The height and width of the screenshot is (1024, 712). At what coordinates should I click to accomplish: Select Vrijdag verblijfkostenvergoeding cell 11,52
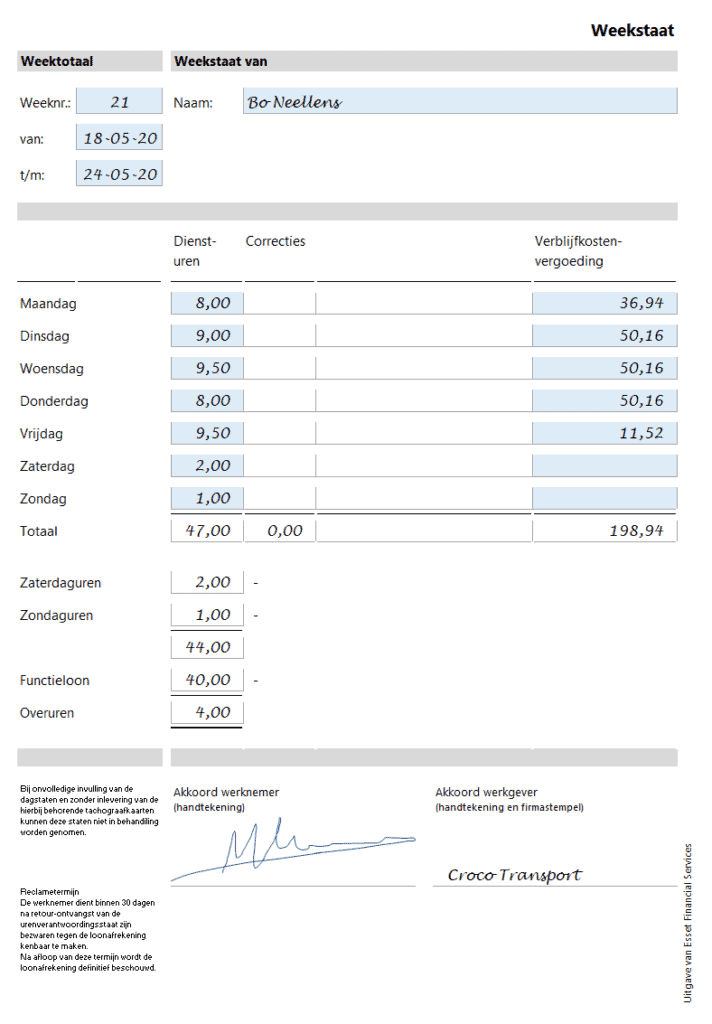coord(604,433)
